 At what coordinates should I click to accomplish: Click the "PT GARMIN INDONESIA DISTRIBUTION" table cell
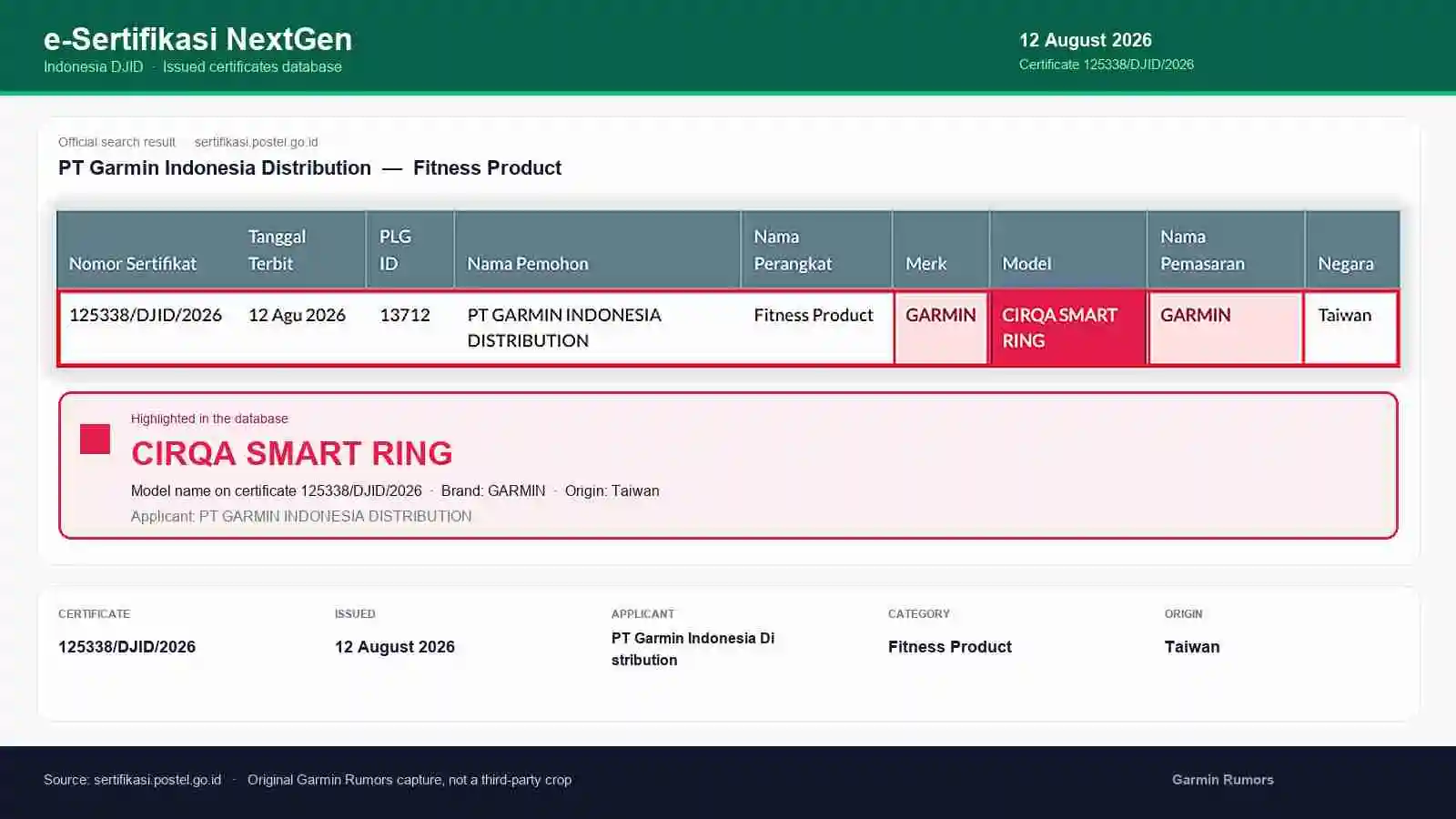point(564,328)
